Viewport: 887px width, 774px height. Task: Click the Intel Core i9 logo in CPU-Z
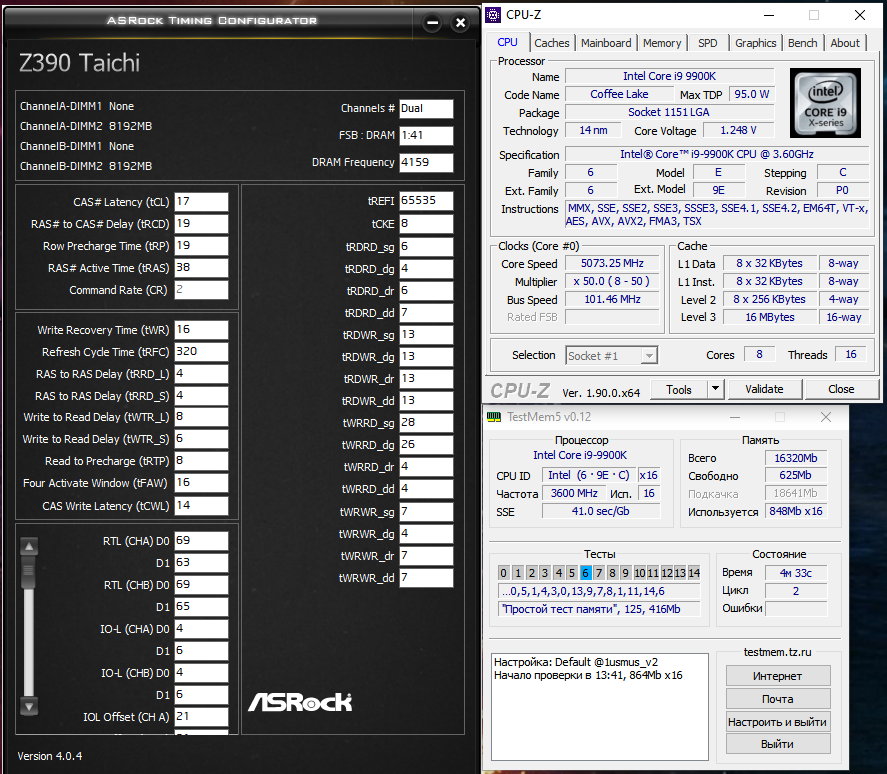click(x=825, y=103)
